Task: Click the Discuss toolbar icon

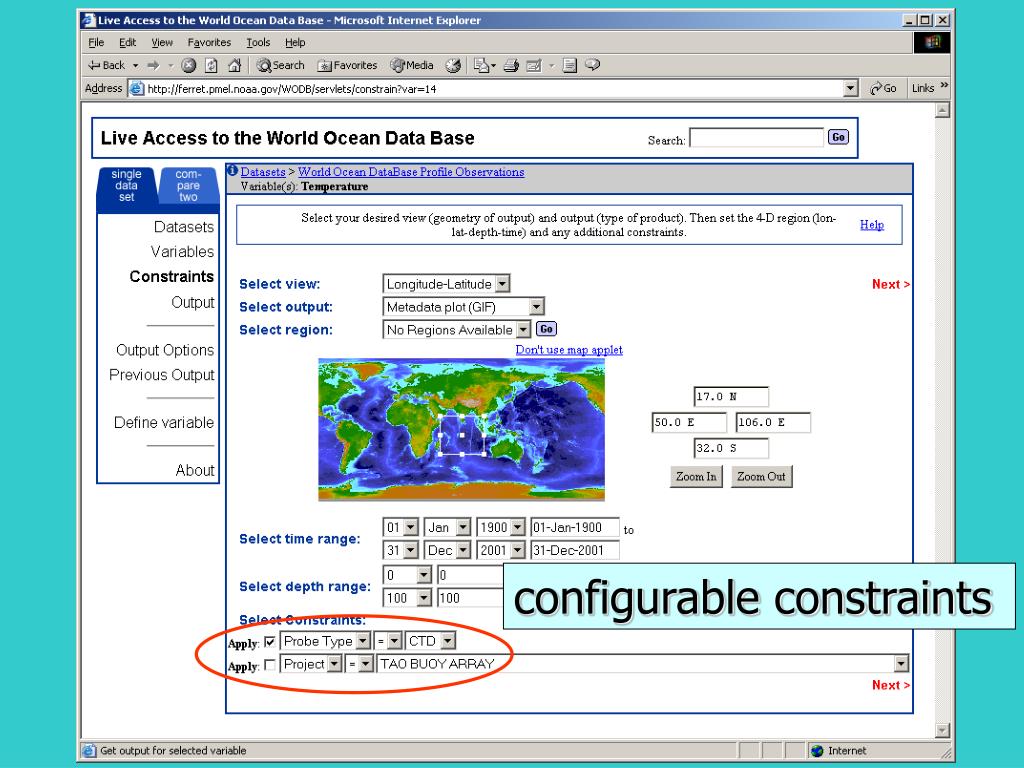Action: 570,65
